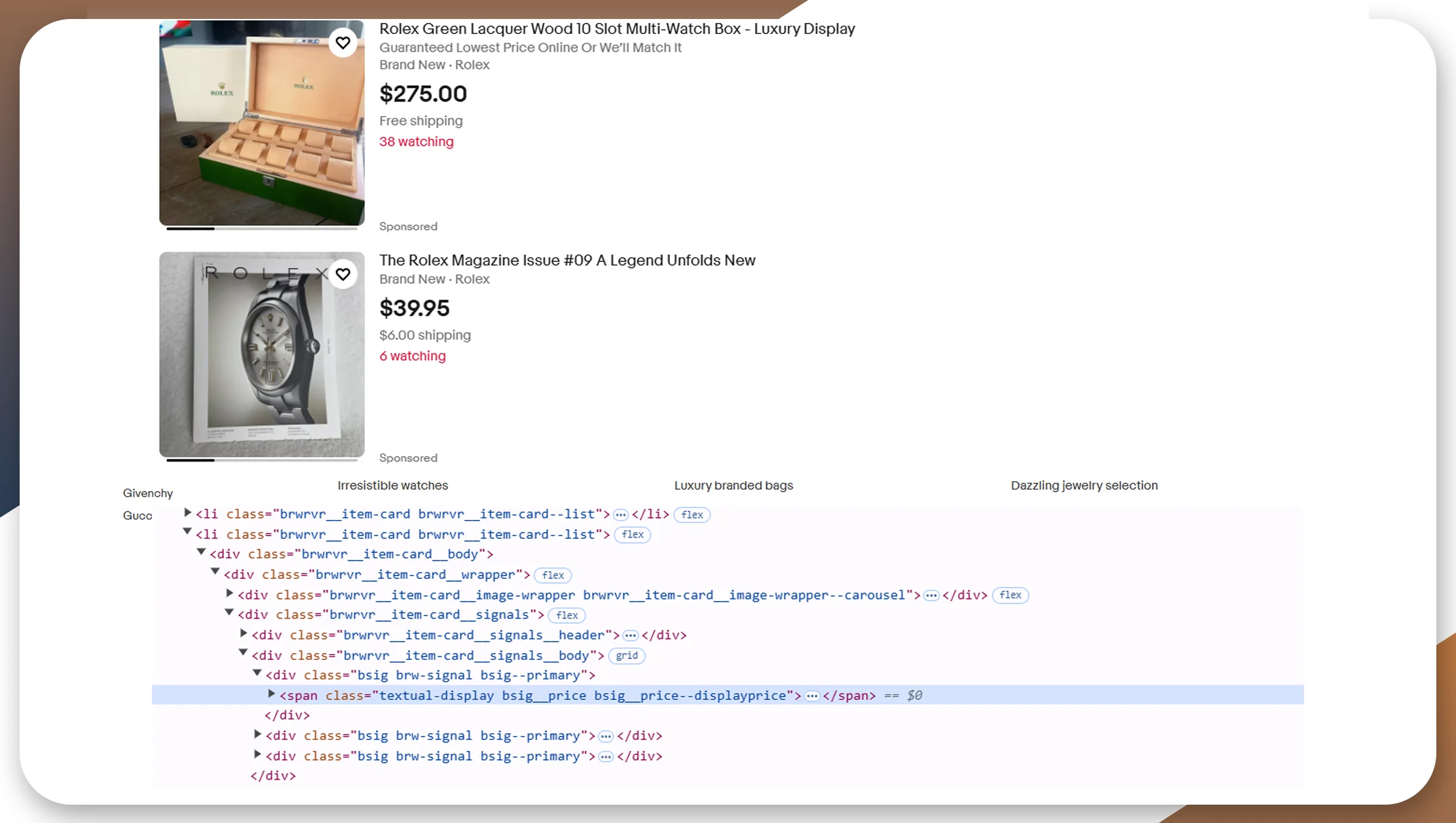Collapse the brwrvr__item-card__signals div
This screenshot has height=823, width=1456.
click(x=229, y=613)
